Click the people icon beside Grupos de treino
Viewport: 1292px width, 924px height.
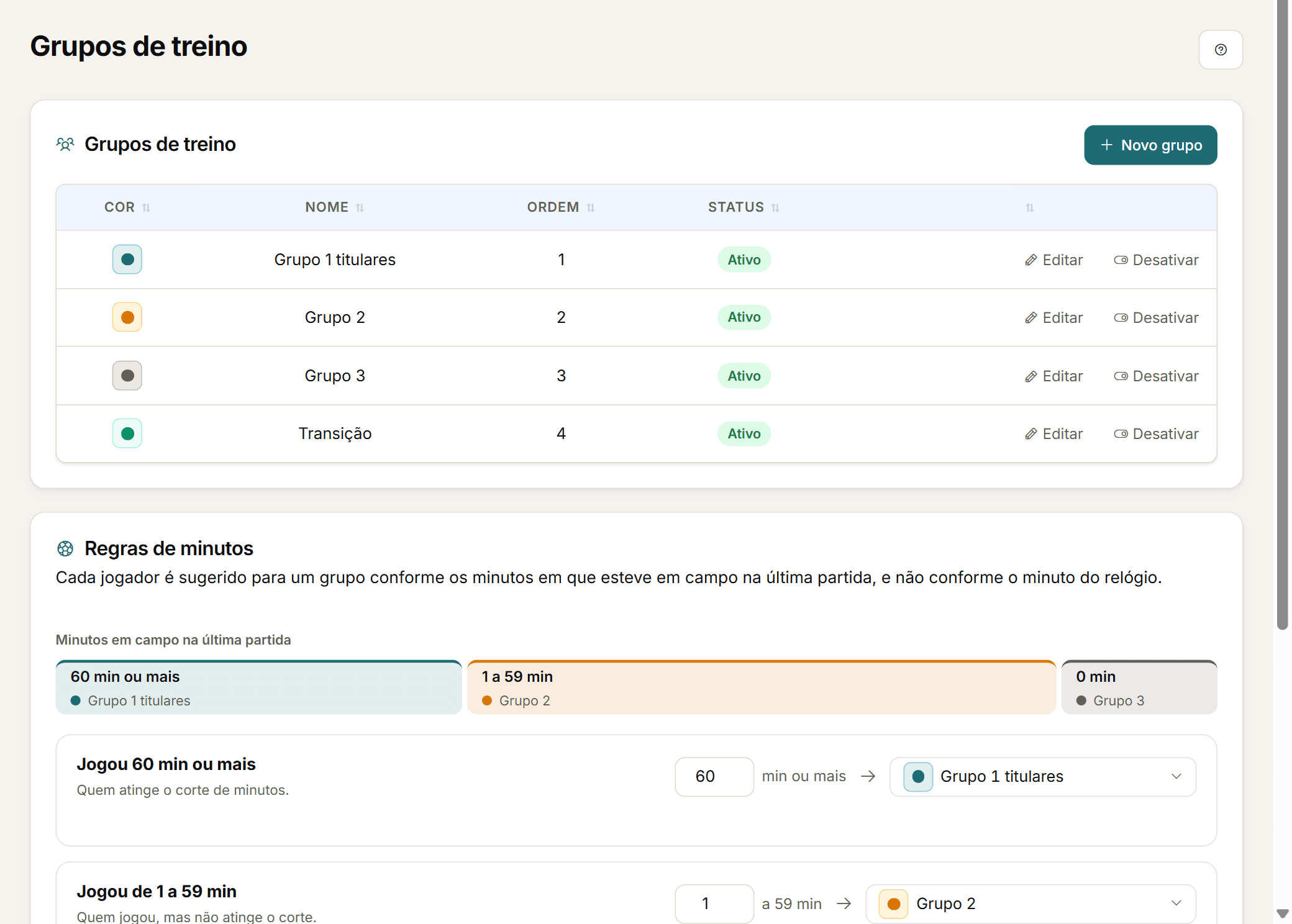point(65,144)
